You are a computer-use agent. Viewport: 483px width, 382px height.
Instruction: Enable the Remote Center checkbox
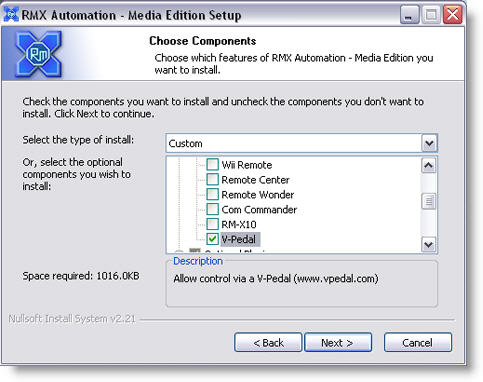212,179
